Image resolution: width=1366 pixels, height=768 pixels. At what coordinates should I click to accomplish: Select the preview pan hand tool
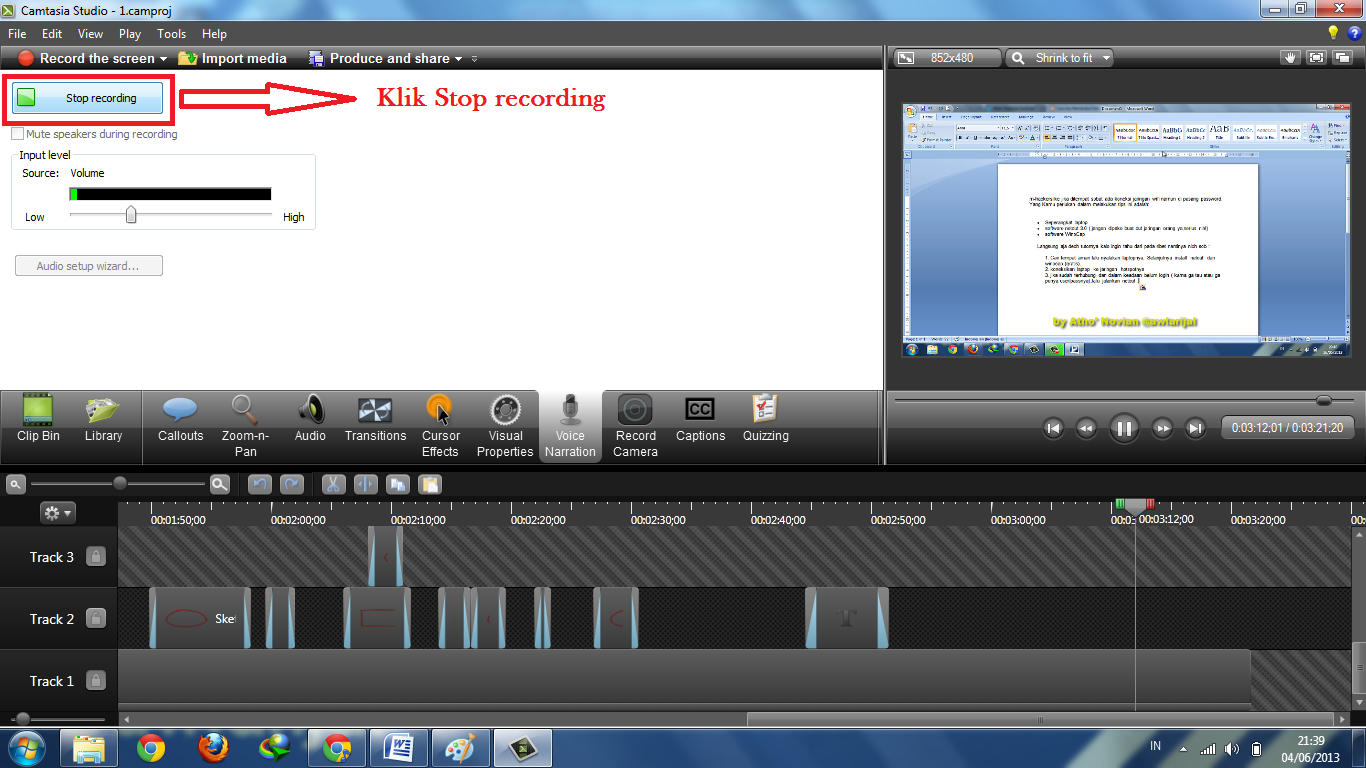tap(1290, 58)
